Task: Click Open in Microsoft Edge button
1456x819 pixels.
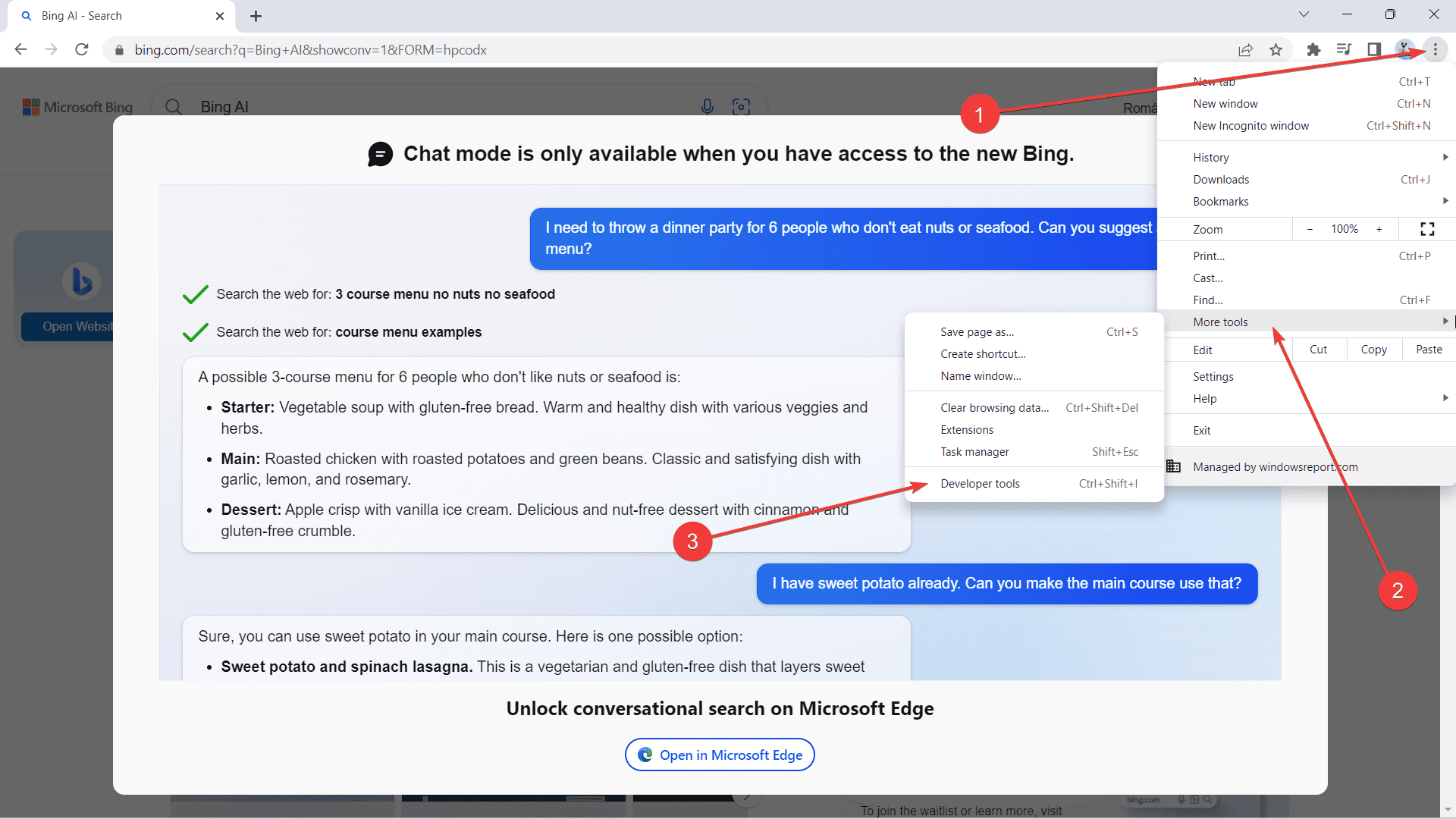Action: pyautogui.click(x=720, y=755)
